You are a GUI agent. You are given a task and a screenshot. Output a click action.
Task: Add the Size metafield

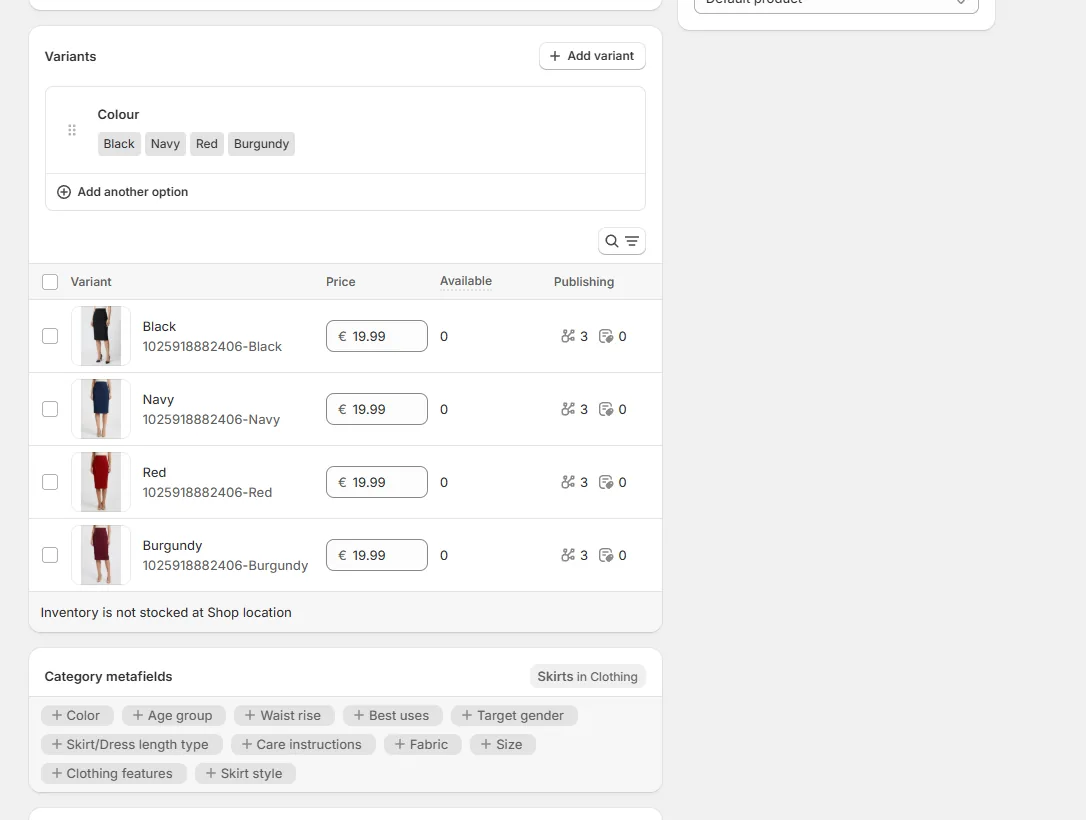[x=503, y=745]
